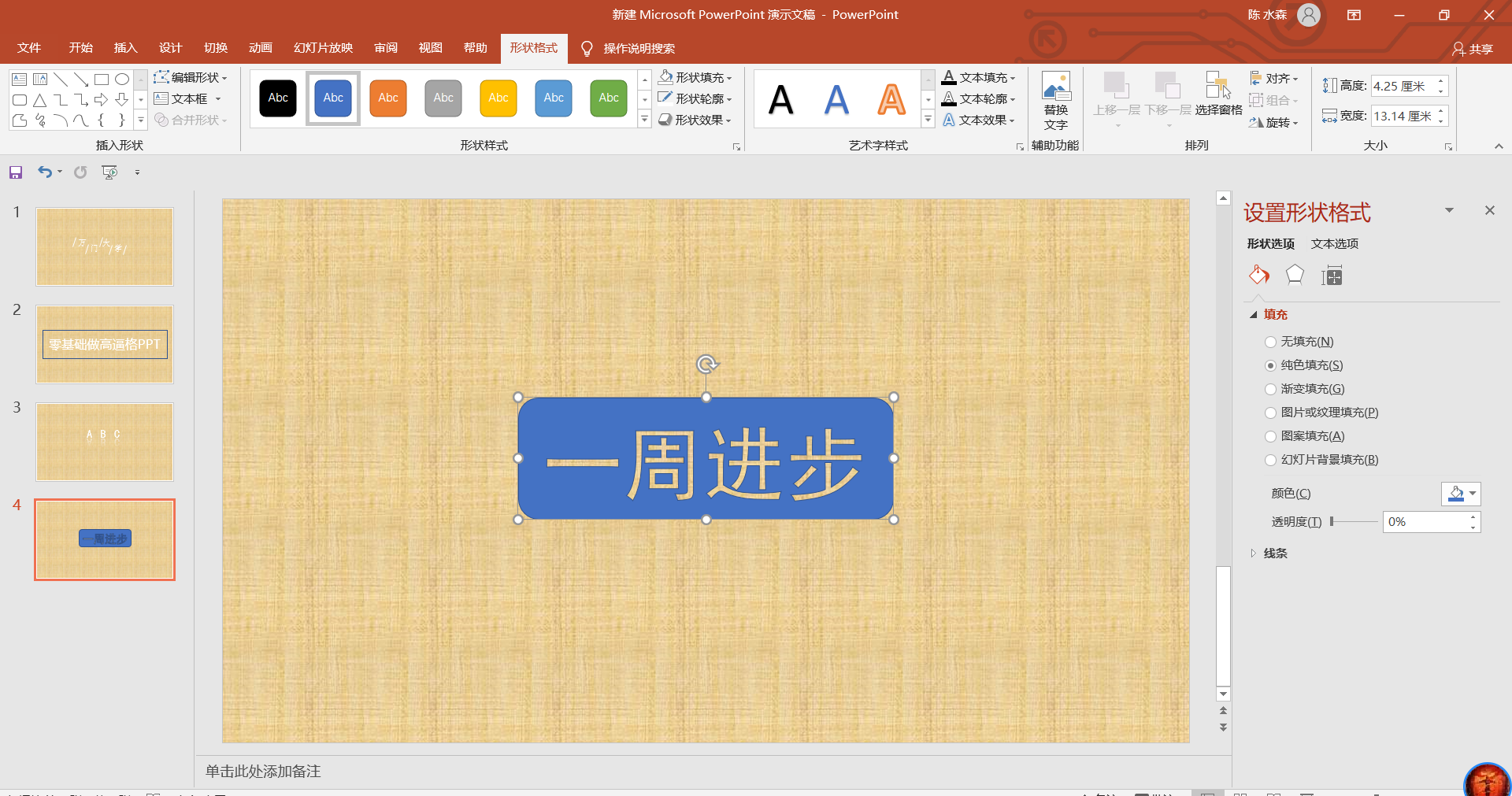Select the straight line shape in shapes gallery
This screenshot has height=796, width=1512.
pyautogui.click(x=61, y=80)
